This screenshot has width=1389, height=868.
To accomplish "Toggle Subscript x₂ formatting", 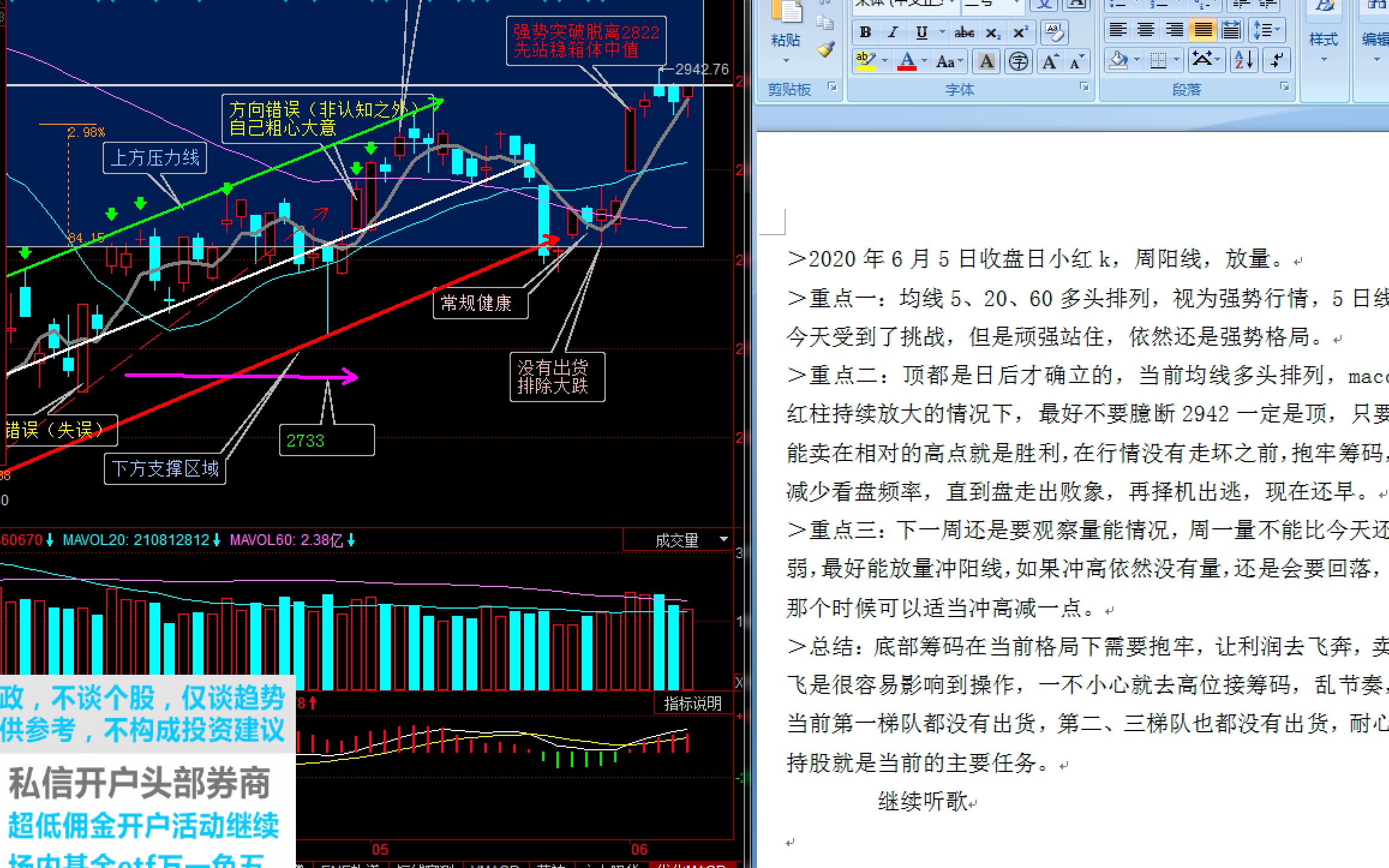I will pyautogui.click(x=993, y=32).
